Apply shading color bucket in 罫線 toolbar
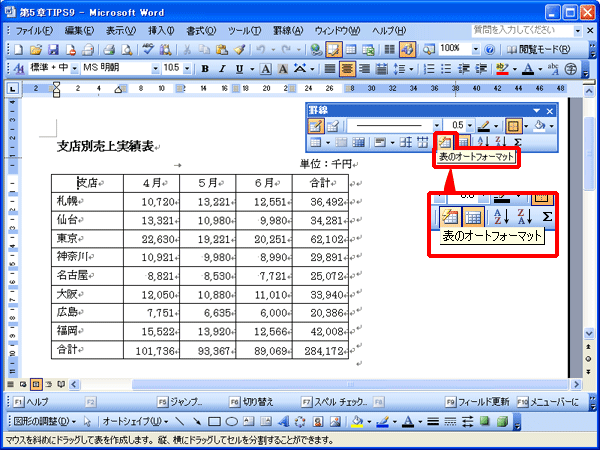This screenshot has width=600, height=450. click(x=540, y=126)
